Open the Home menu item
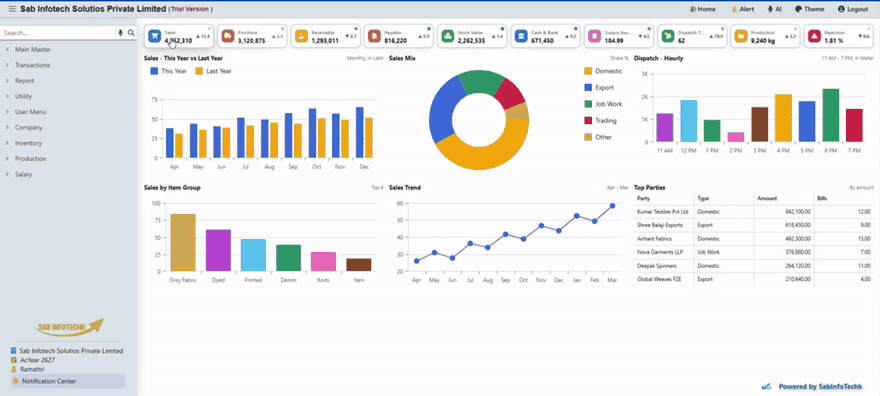The width and height of the screenshot is (880, 396). coord(703,9)
